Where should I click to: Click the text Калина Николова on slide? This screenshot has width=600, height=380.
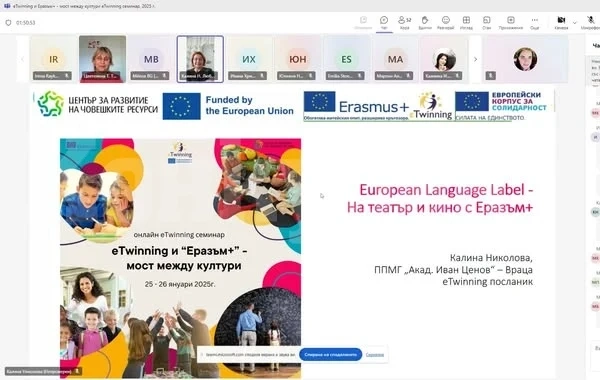[x=491, y=258]
